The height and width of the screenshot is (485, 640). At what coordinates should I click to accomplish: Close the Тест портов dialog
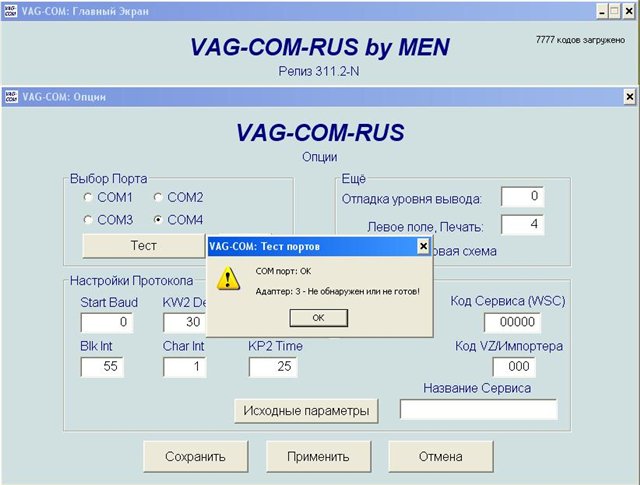(x=424, y=246)
